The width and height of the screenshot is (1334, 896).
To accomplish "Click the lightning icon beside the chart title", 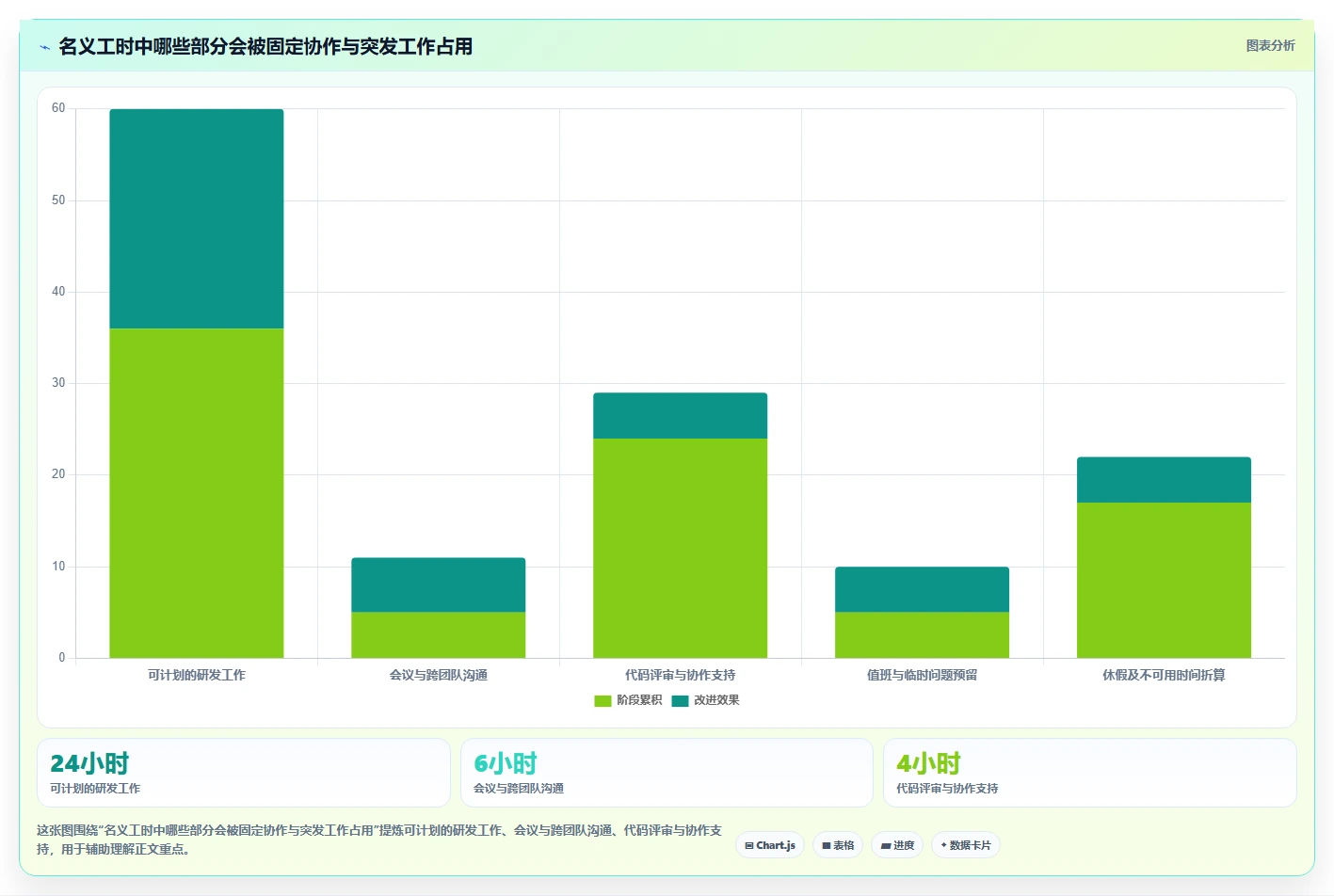I will click(44, 47).
